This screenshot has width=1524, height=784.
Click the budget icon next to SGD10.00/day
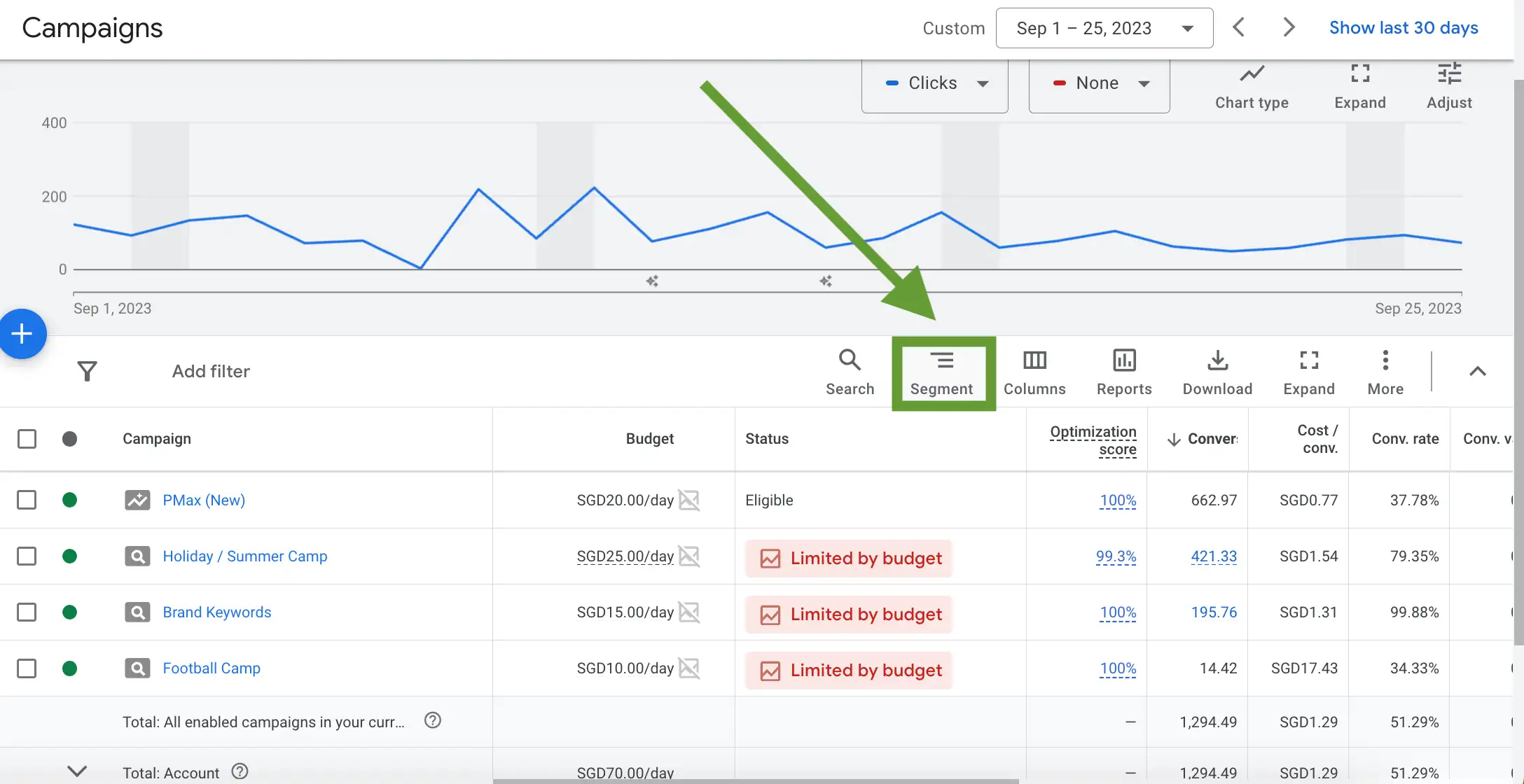point(689,668)
